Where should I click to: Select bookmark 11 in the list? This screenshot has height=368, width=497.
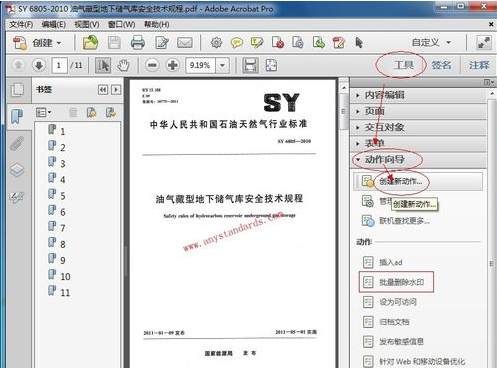pos(59,292)
